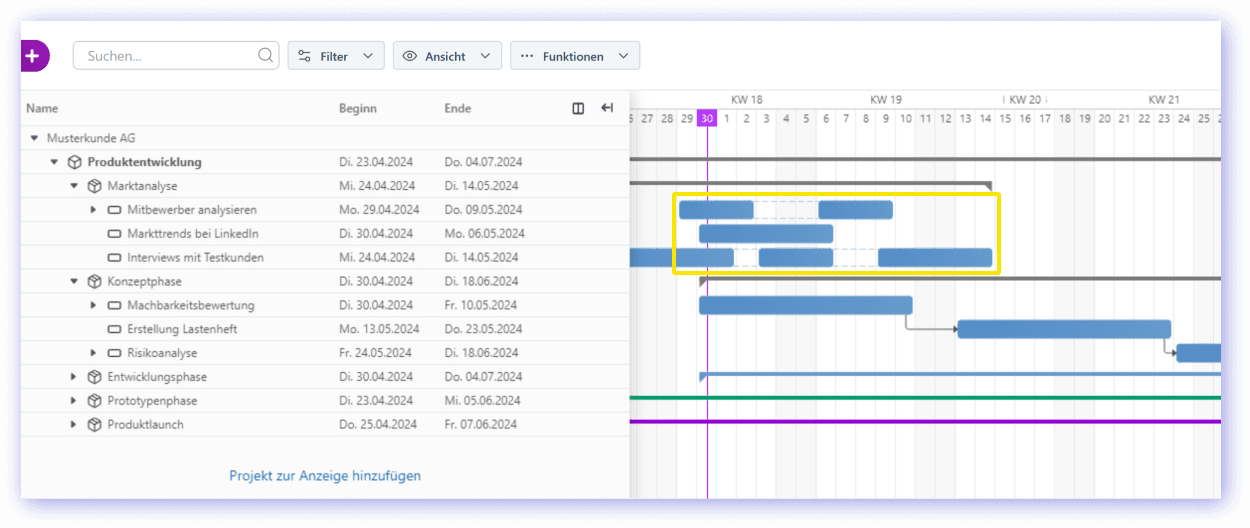Toggle the column layout icon in header
1250x528 pixels.
click(x=578, y=108)
